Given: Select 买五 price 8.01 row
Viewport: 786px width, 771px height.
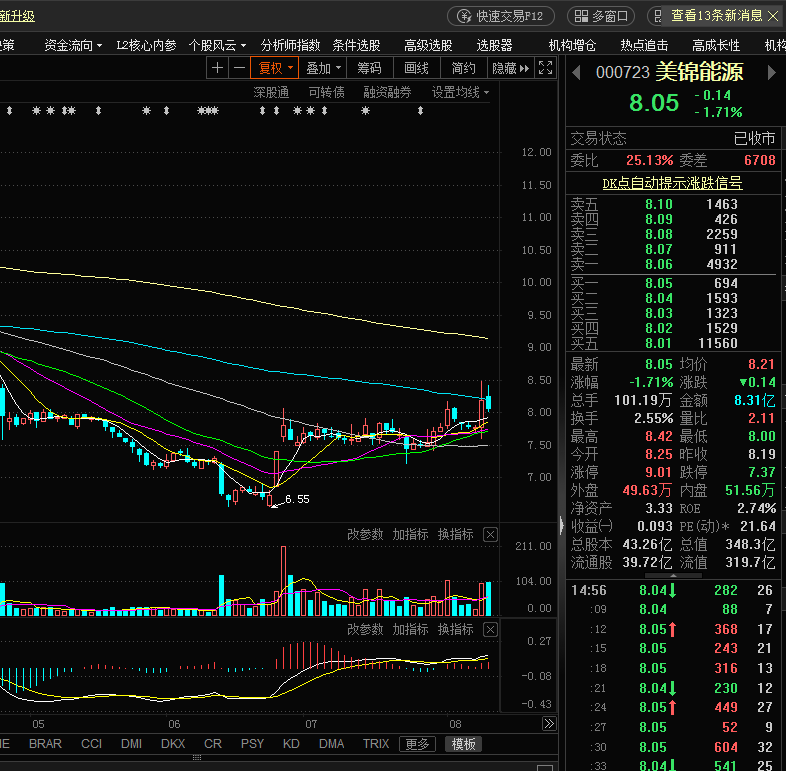Looking at the screenshot, I should [673, 343].
